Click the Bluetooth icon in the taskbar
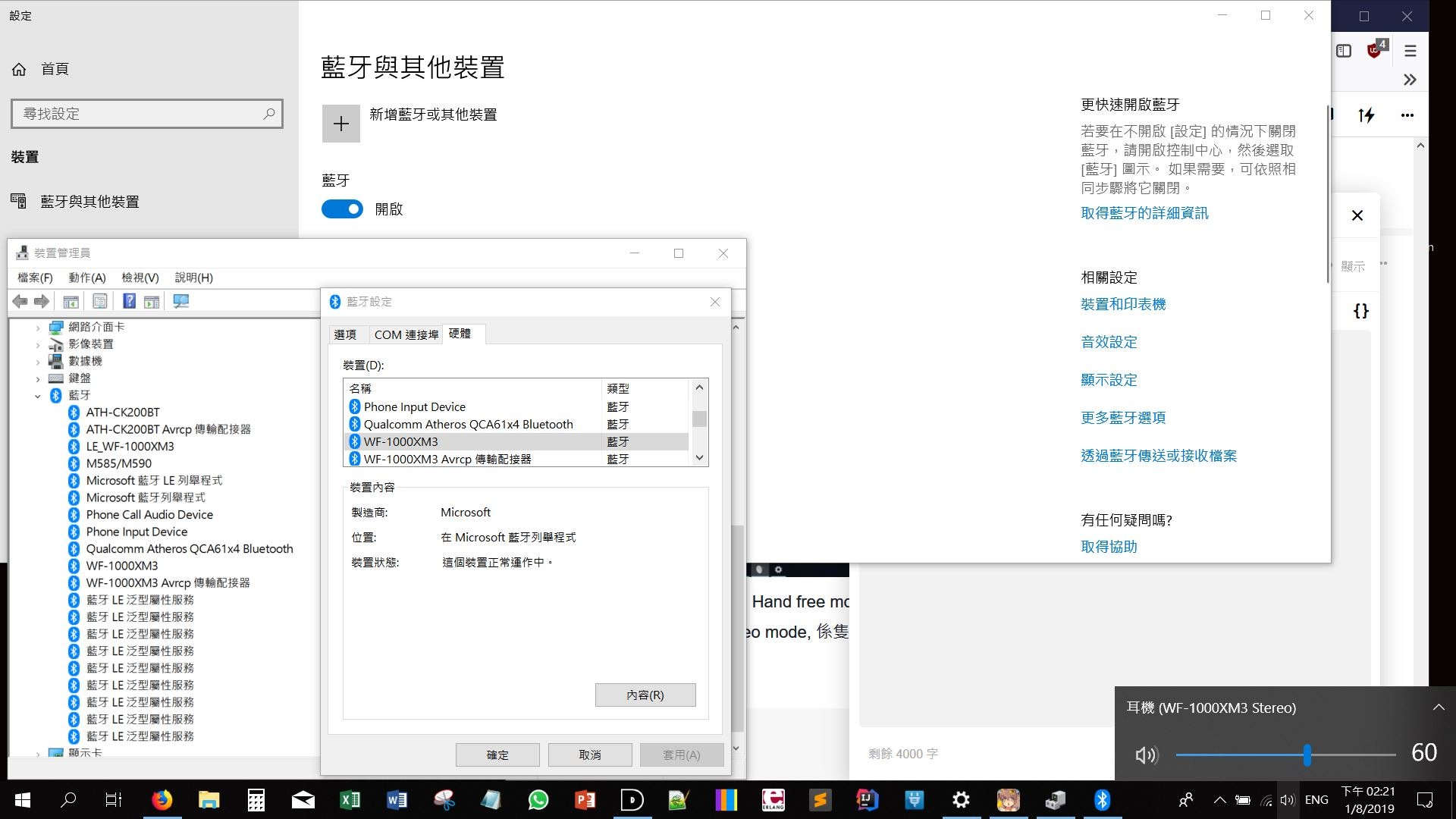The height and width of the screenshot is (819, 1456). pyautogui.click(x=1102, y=800)
